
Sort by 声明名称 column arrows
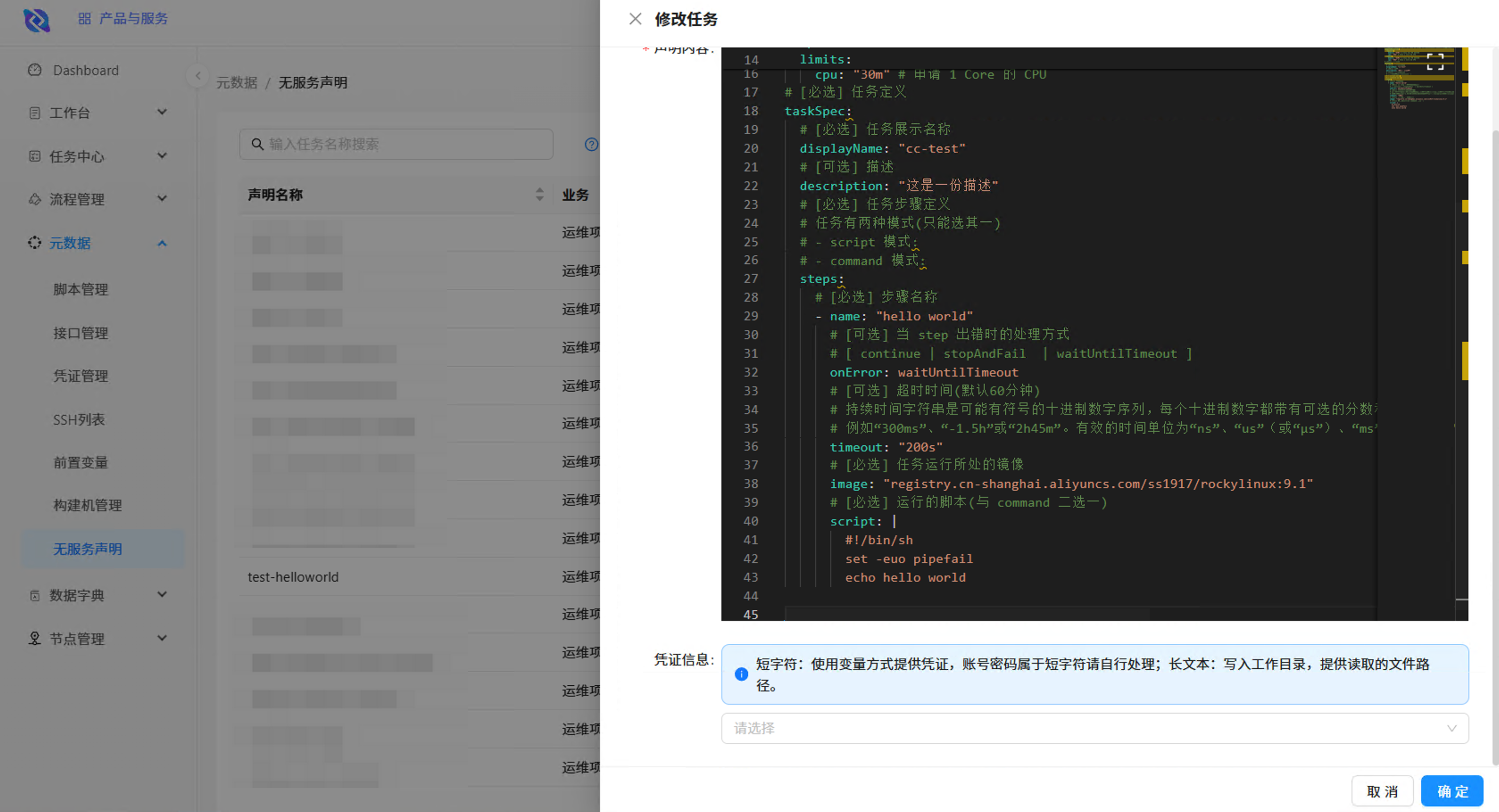(x=539, y=194)
